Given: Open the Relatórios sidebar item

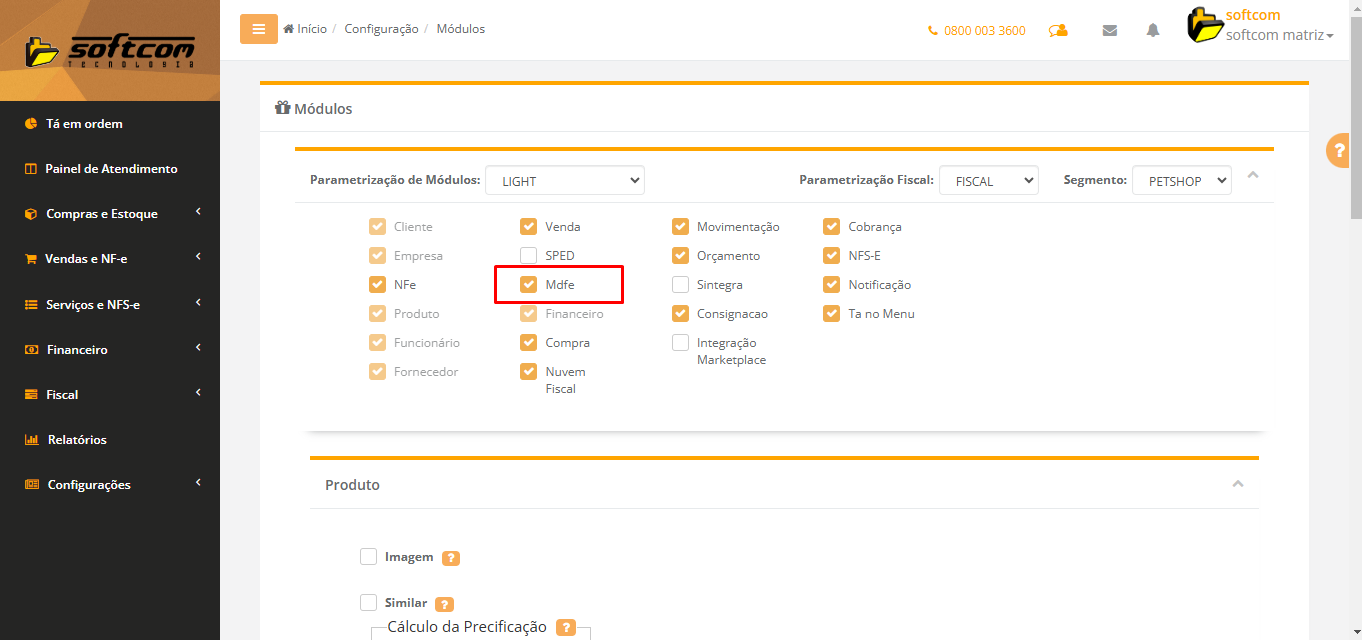Looking at the screenshot, I should click(76, 440).
